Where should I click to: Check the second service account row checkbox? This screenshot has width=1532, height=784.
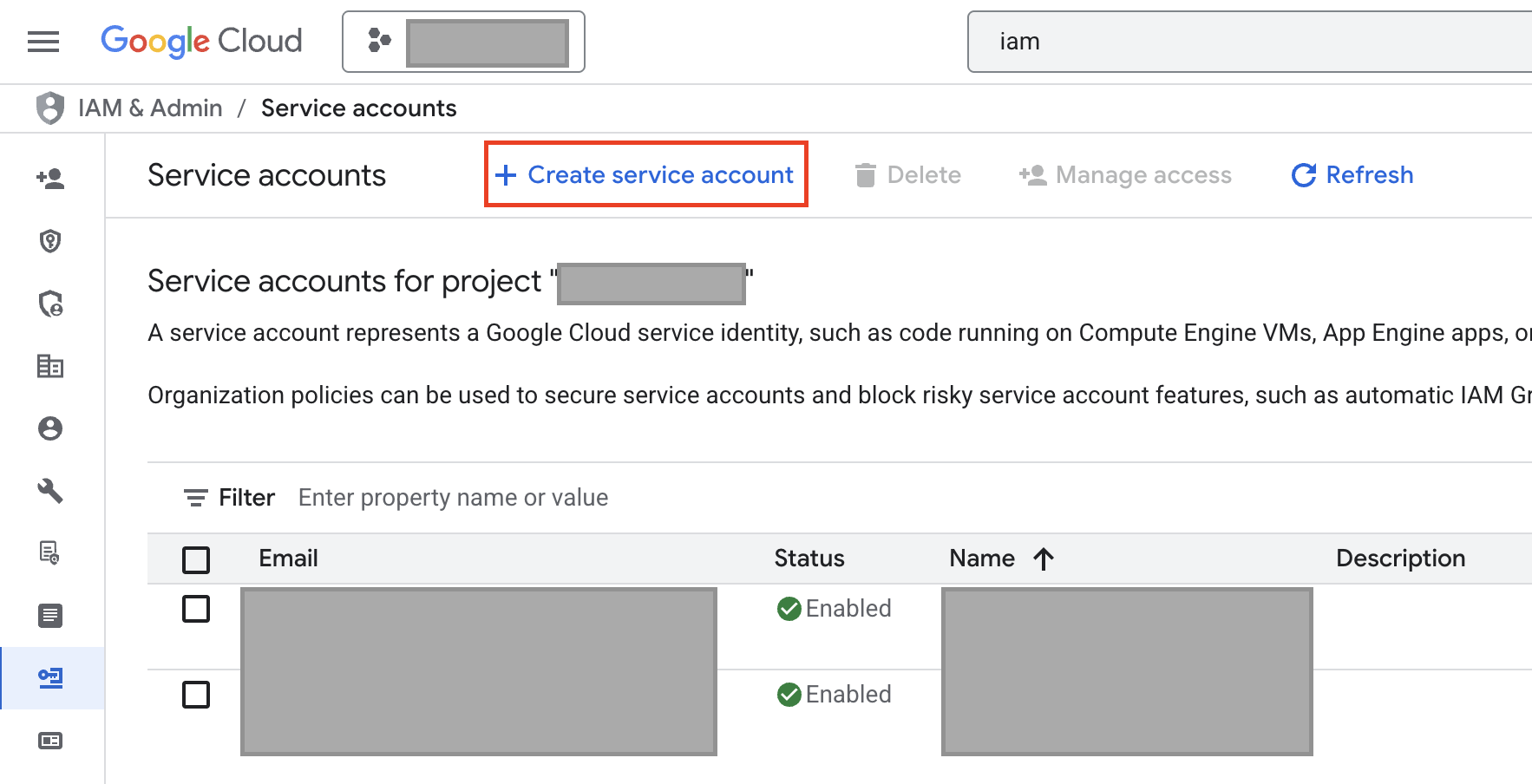tap(196, 695)
